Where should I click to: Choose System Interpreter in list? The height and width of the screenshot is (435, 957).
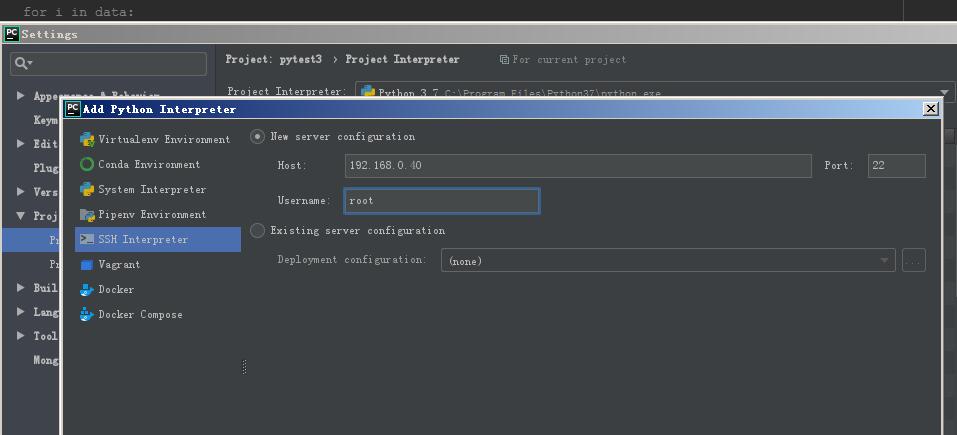point(157,189)
